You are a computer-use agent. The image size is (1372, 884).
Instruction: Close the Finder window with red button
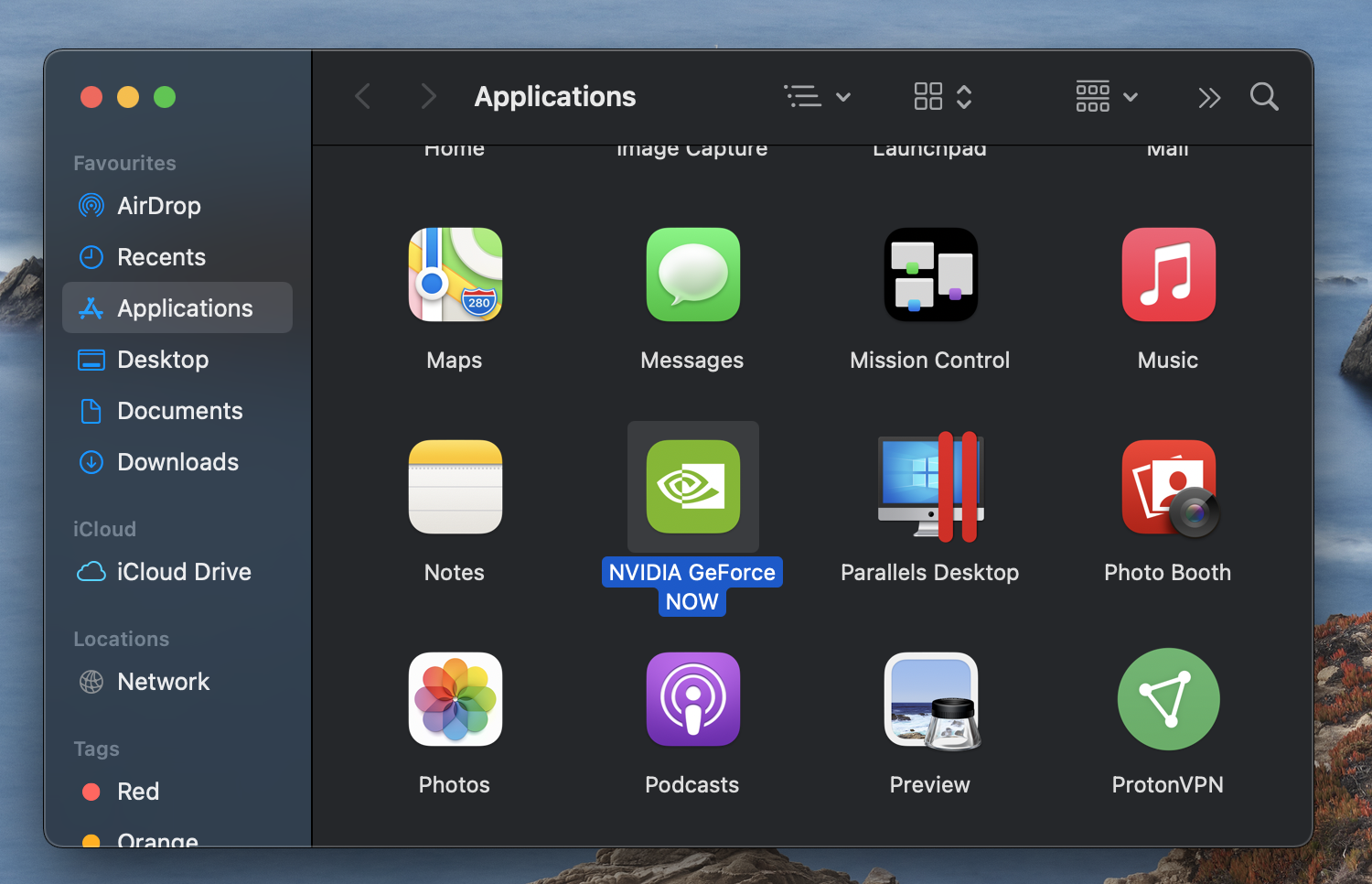click(91, 97)
